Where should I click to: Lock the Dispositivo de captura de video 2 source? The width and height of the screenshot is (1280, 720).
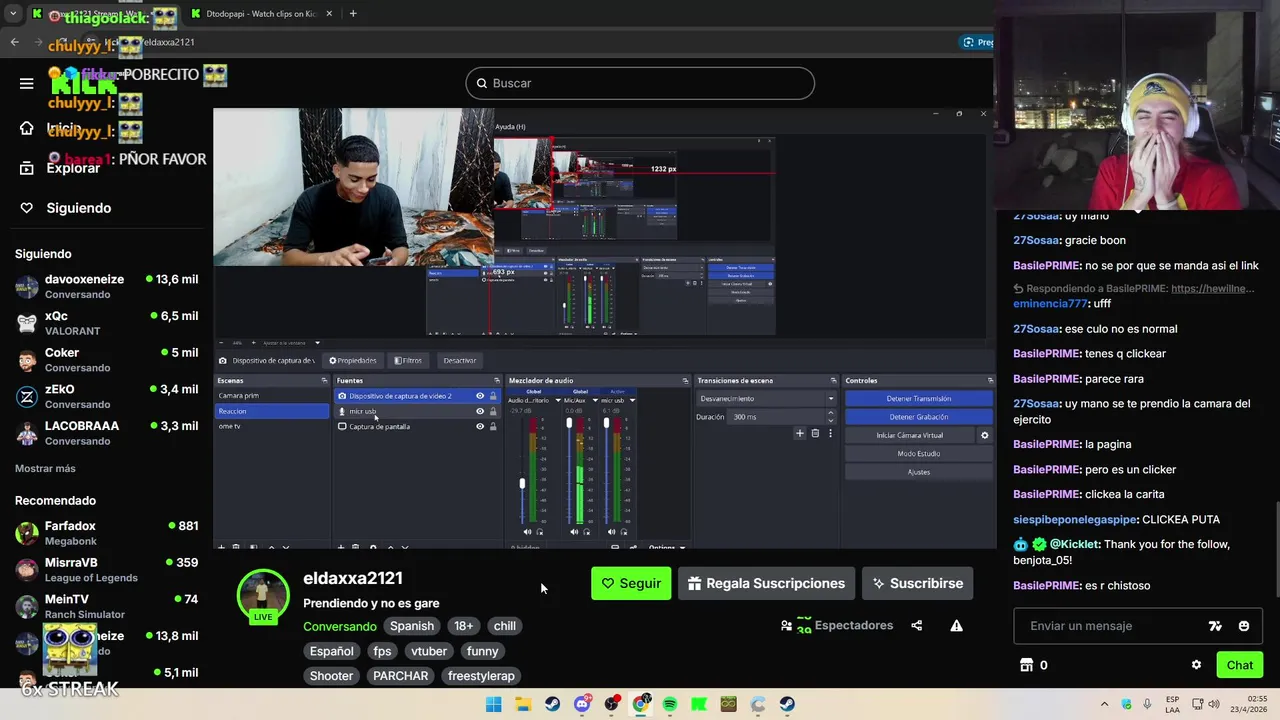492,396
